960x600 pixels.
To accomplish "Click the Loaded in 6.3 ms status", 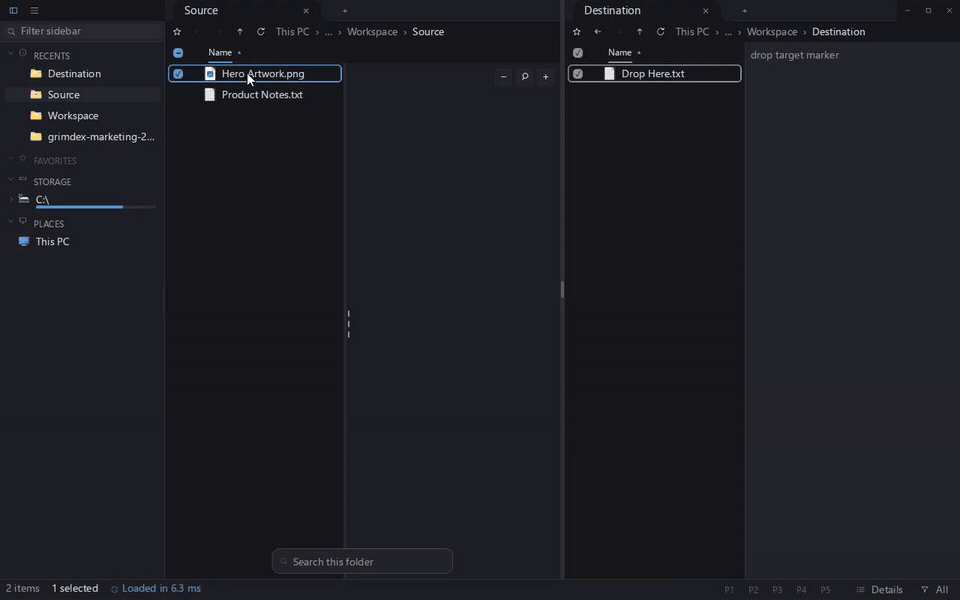I will (156, 588).
